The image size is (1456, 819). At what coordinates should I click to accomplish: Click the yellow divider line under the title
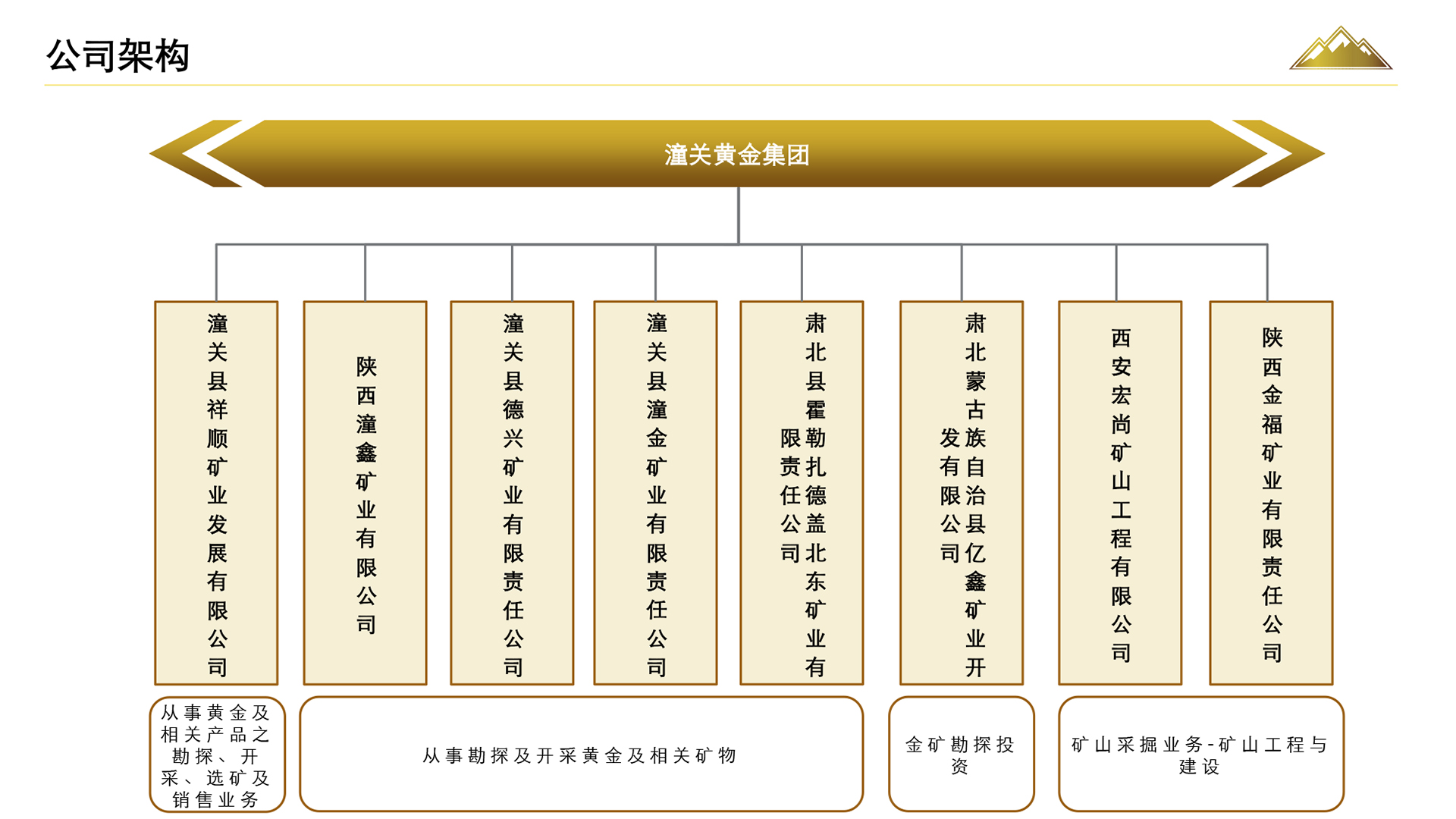[x=720, y=85]
